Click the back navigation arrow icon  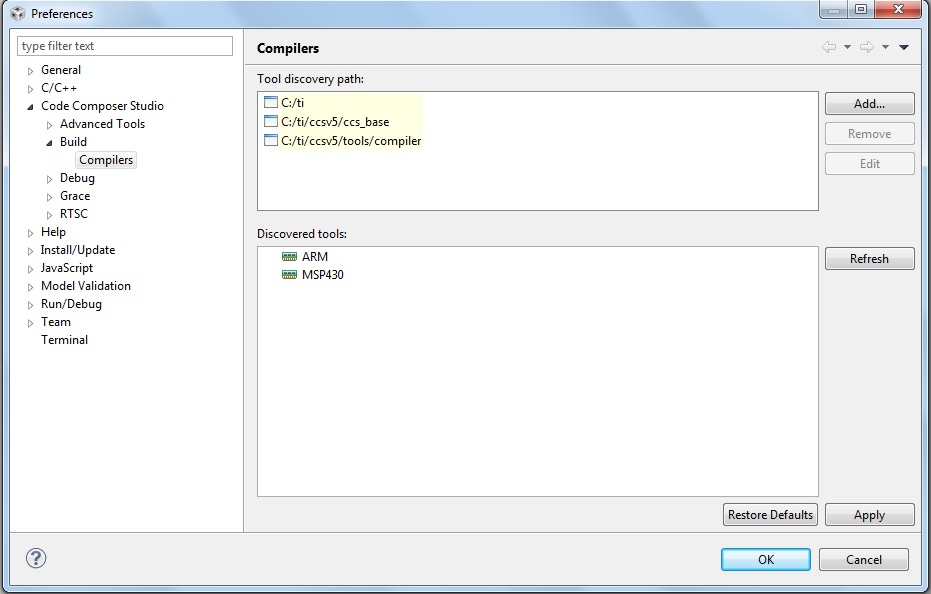click(x=829, y=47)
